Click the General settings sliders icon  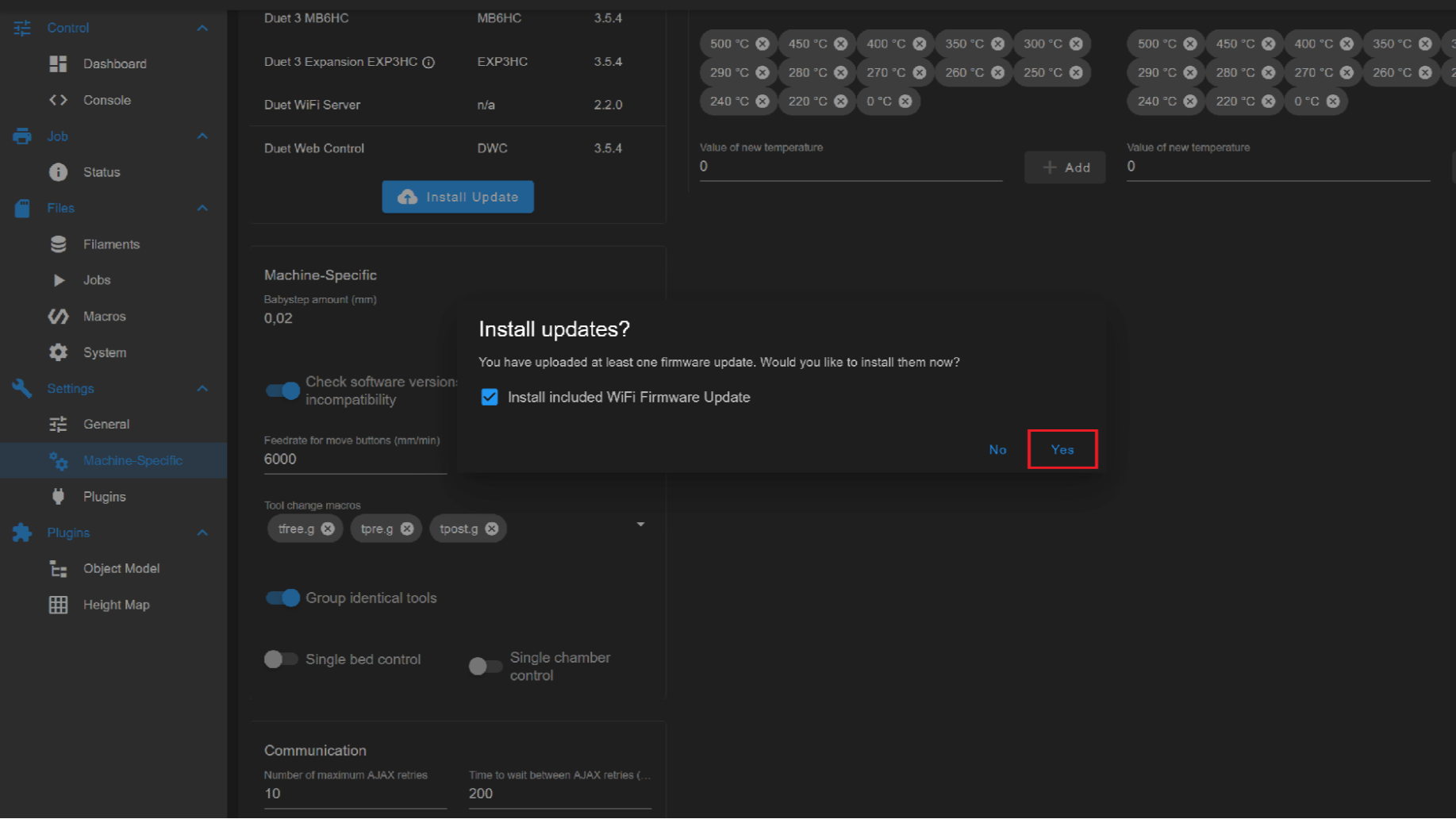coord(58,425)
